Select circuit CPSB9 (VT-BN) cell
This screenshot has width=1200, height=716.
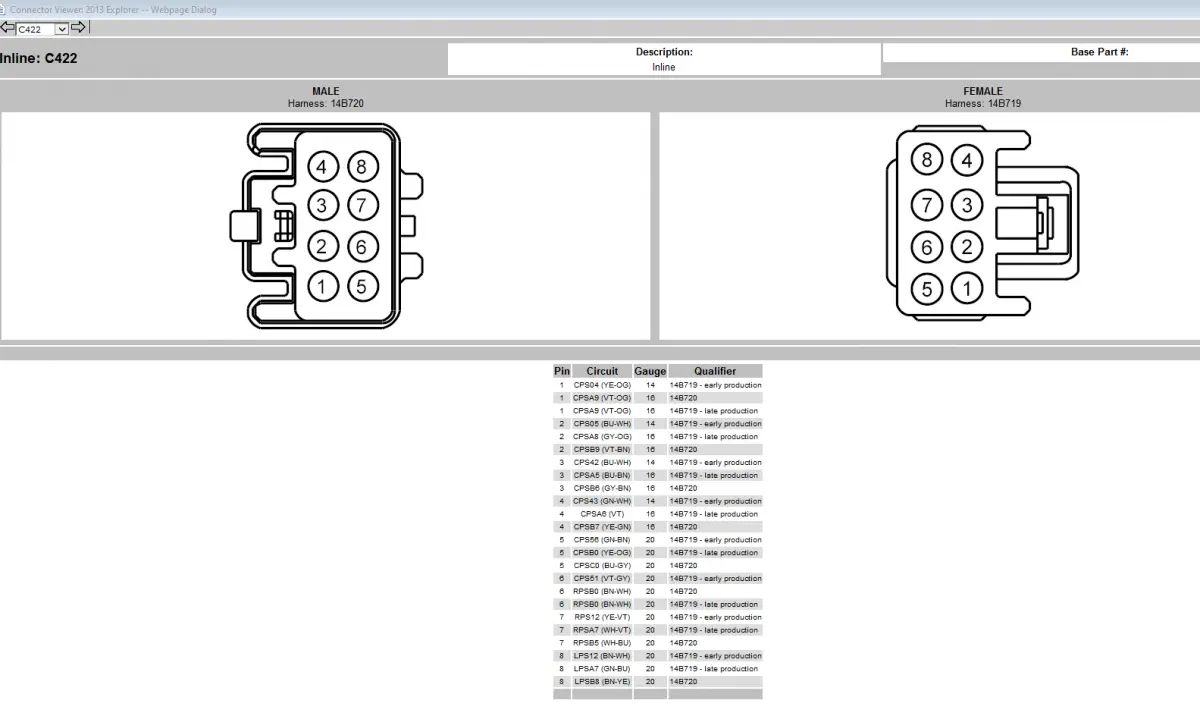[602, 450]
